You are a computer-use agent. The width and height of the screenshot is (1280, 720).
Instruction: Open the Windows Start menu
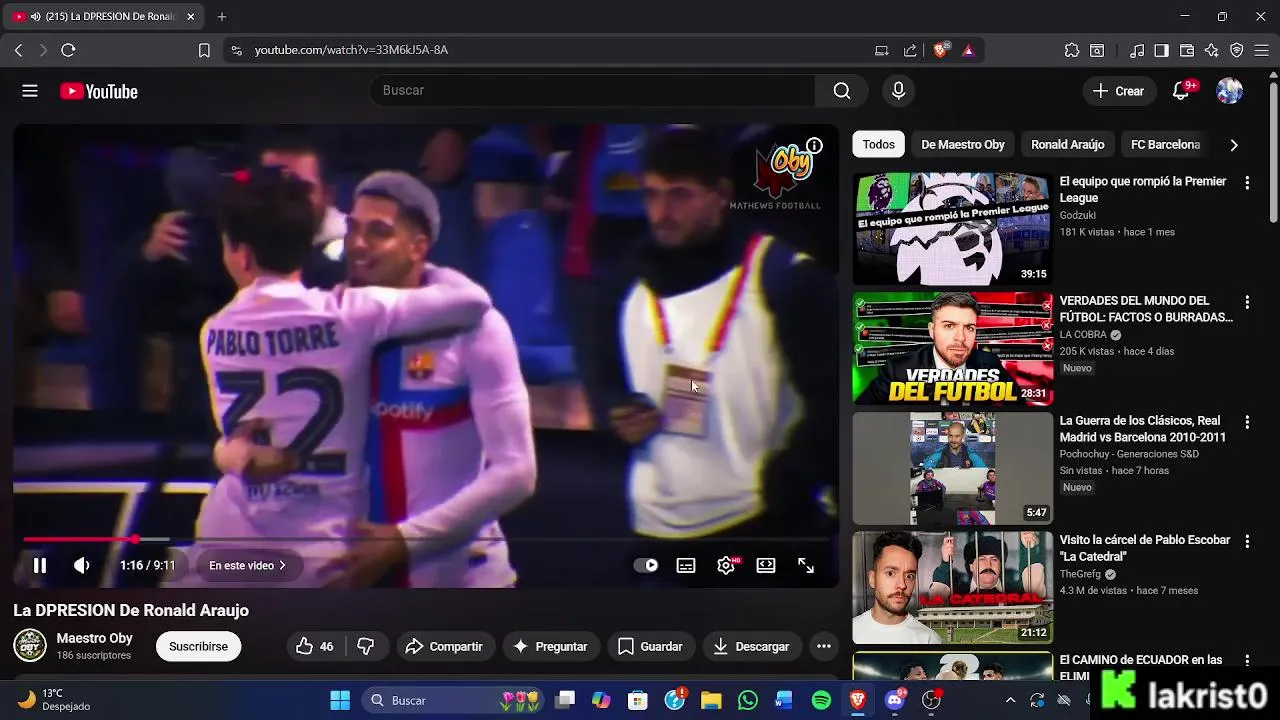(x=340, y=700)
